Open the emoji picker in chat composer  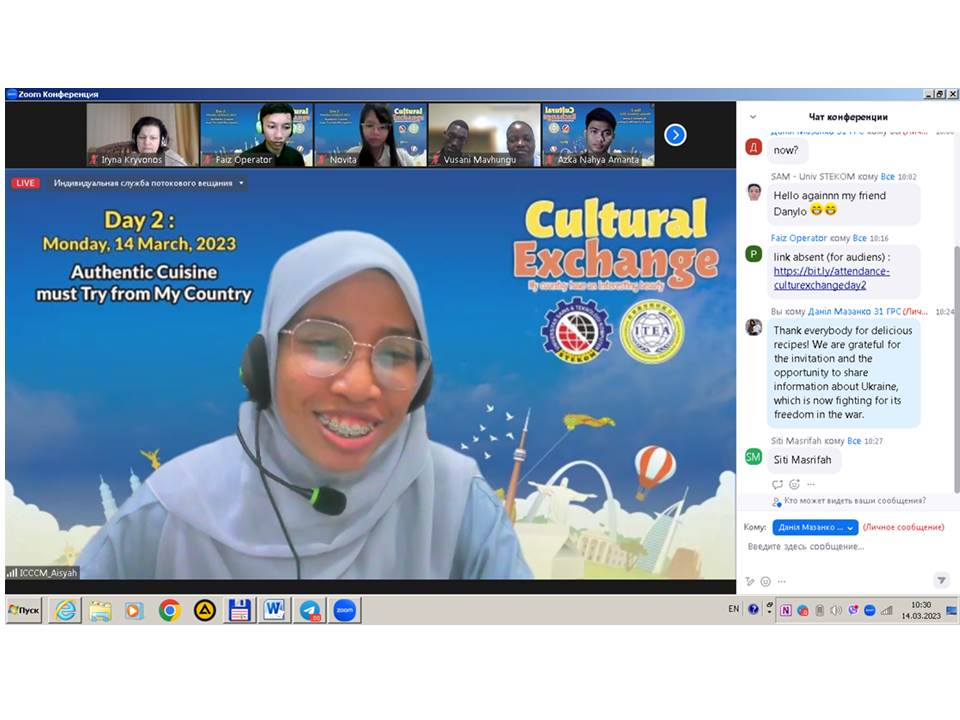coord(765,582)
